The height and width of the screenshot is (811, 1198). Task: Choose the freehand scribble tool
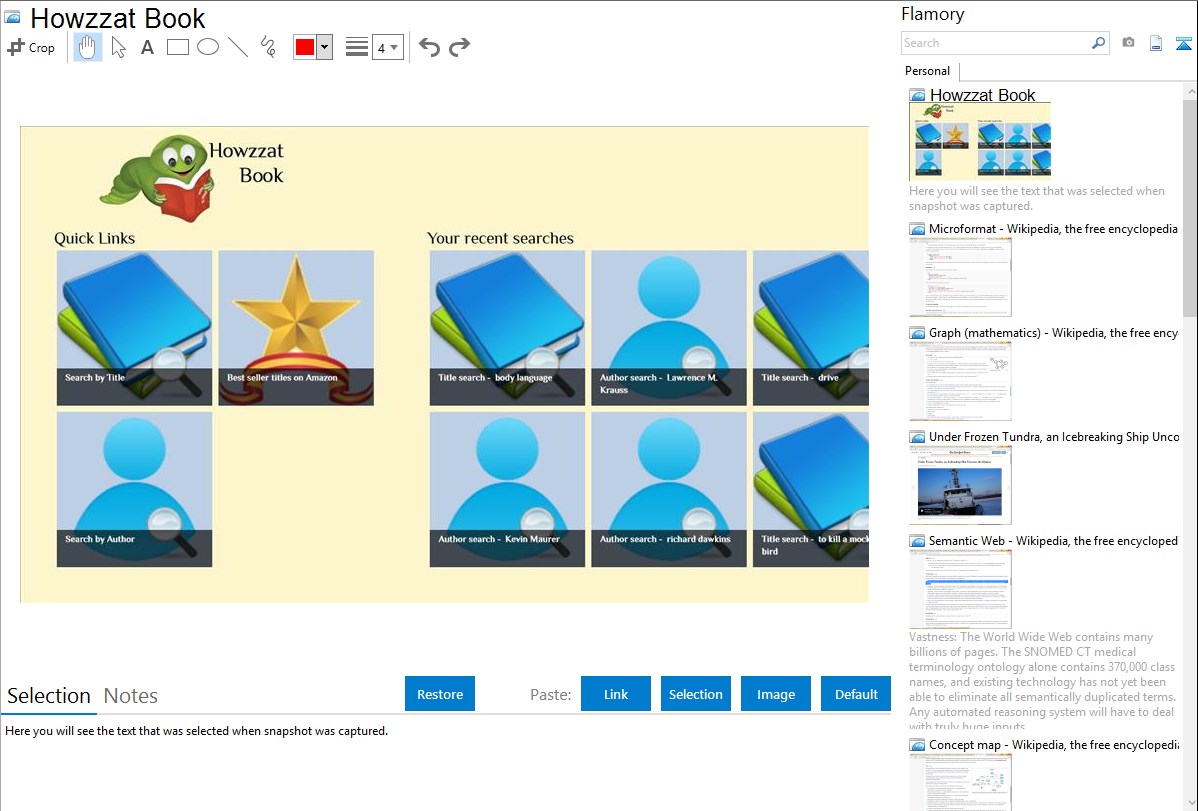click(x=268, y=47)
